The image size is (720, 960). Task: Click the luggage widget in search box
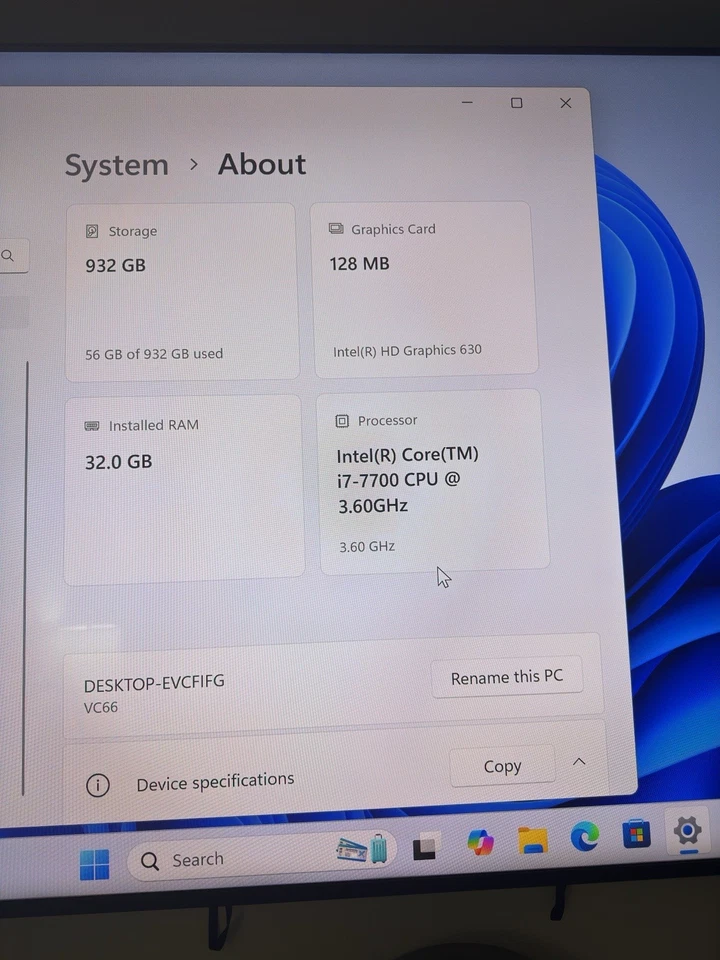[x=362, y=850]
